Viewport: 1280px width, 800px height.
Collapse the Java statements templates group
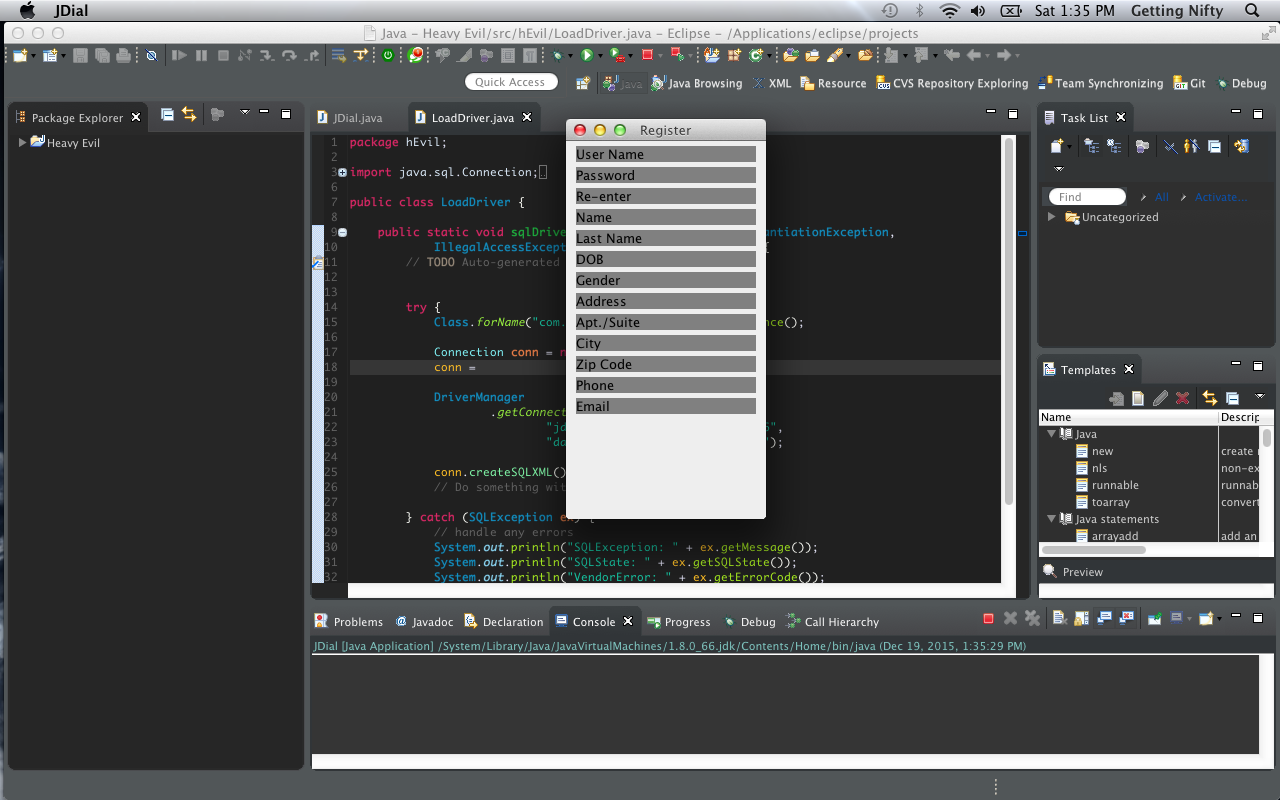1052,519
